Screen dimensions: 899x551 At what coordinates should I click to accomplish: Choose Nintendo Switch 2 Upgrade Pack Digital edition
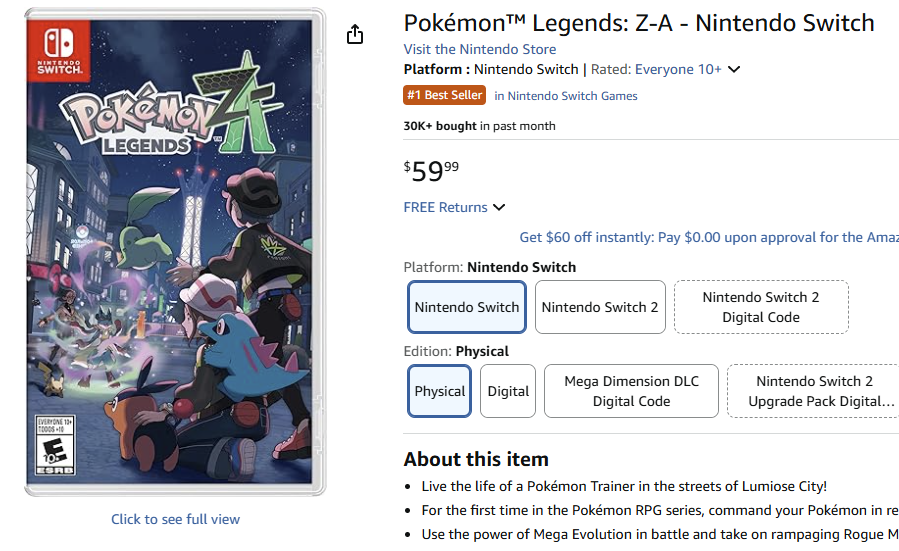tap(813, 391)
